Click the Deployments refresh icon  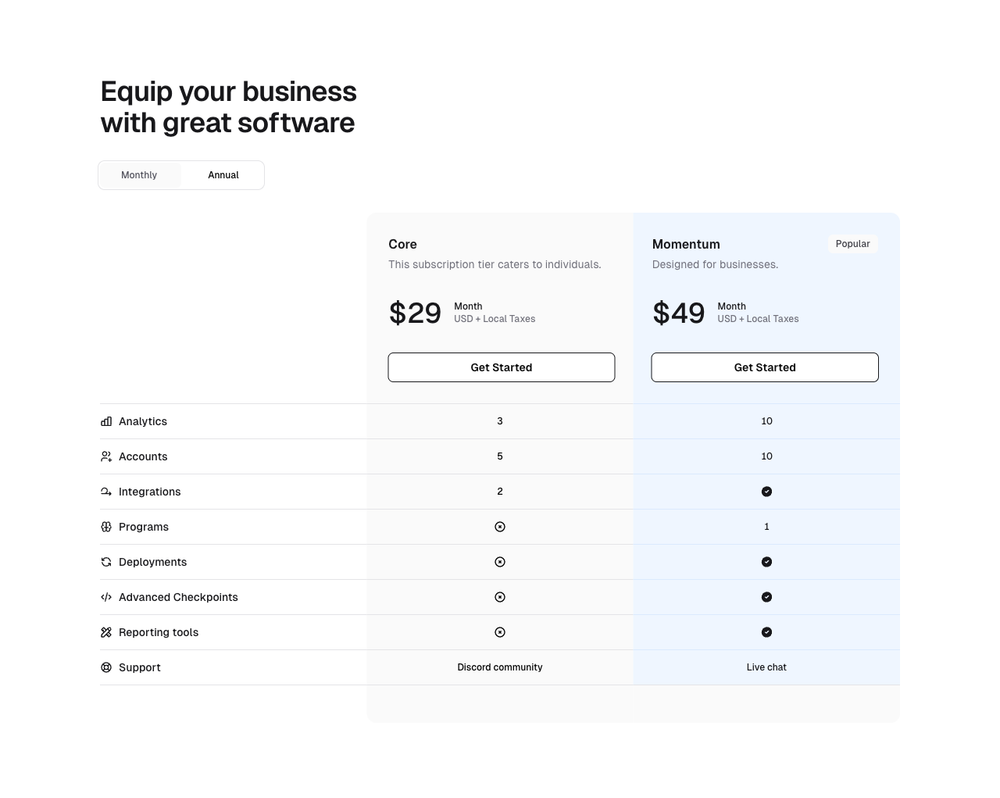point(106,562)
